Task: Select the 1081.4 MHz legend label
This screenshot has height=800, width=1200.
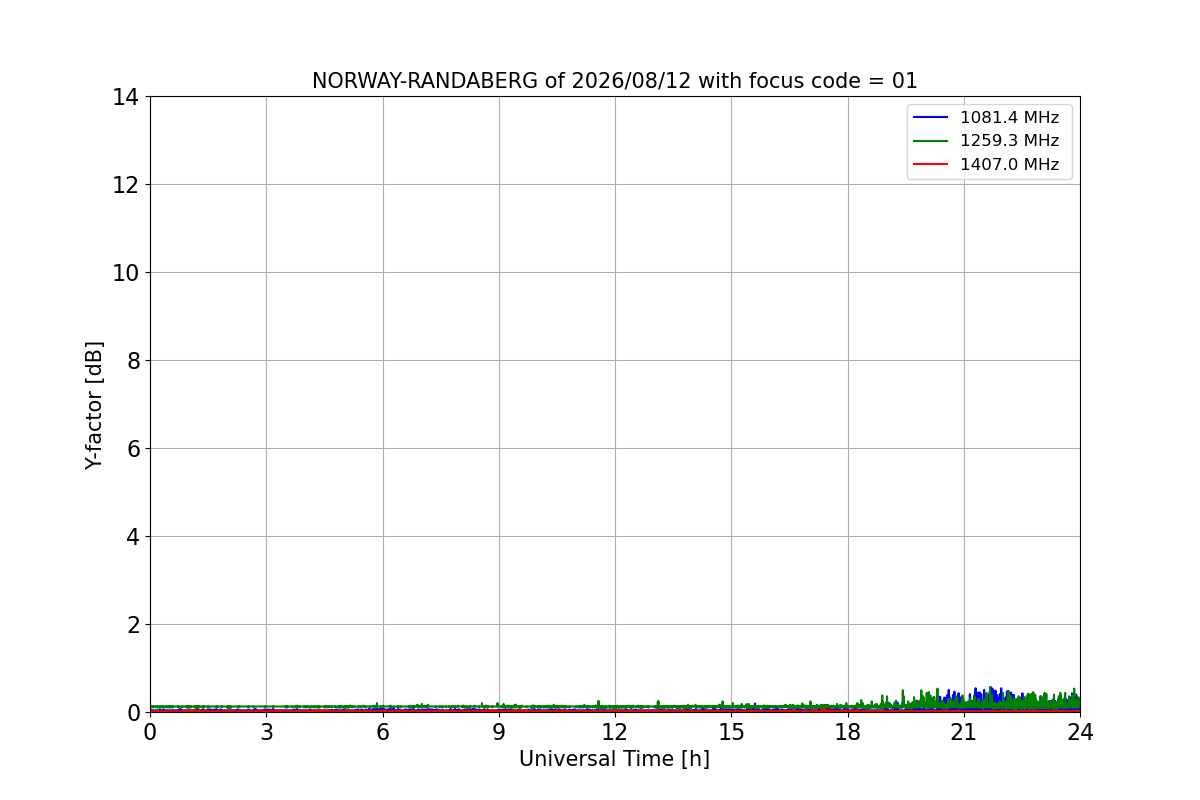Action: [1009, 117]
